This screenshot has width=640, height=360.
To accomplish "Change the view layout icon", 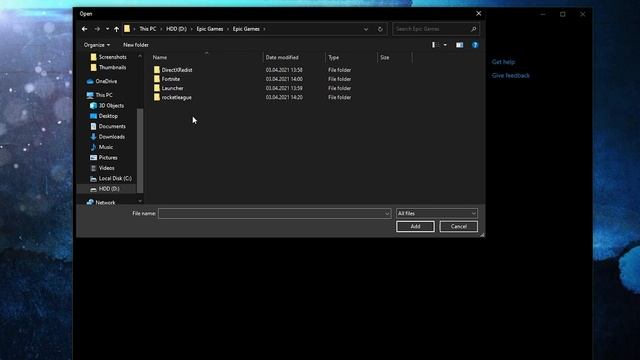I will 436,45.
